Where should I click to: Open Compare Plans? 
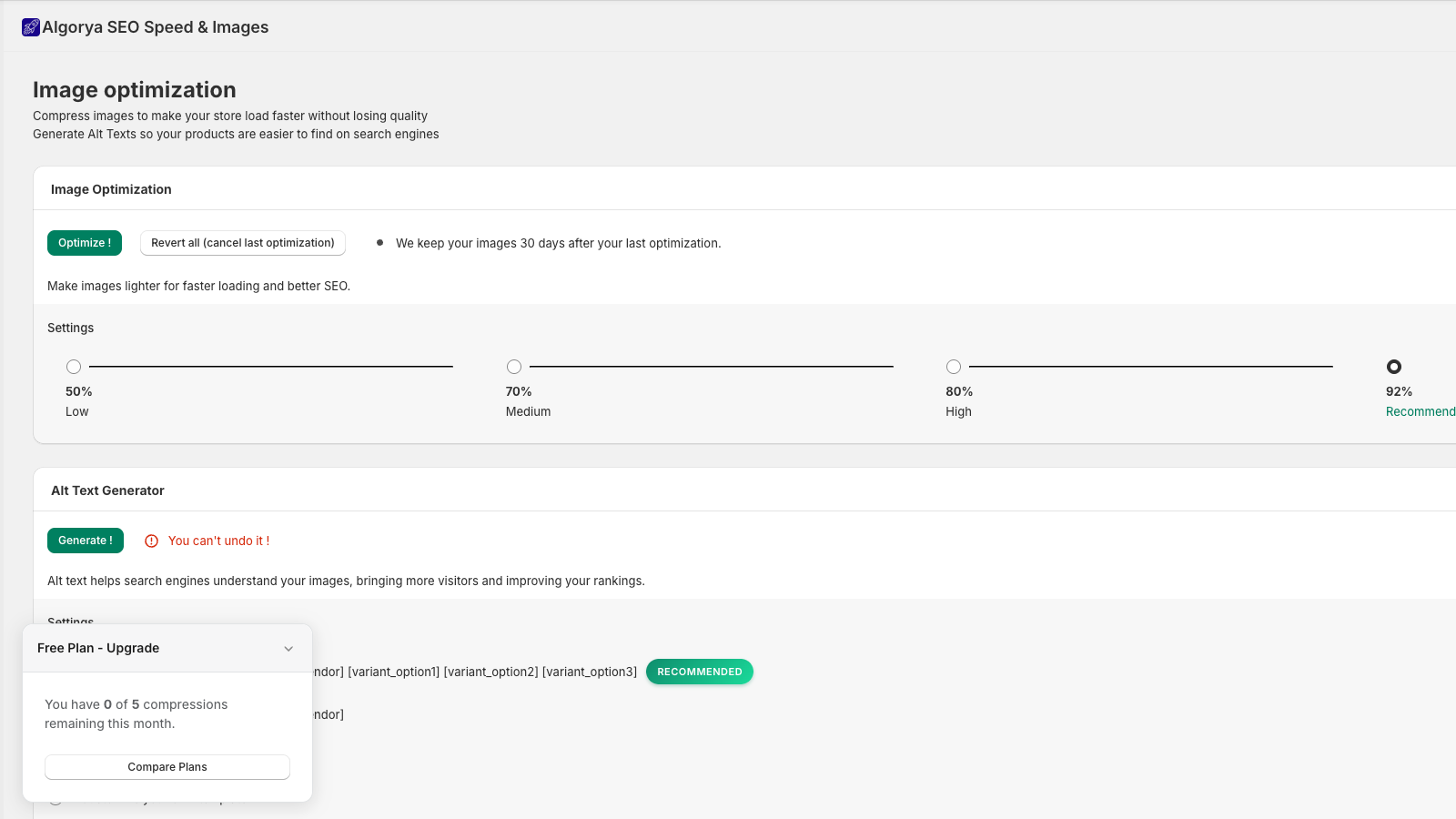tap(167, 767)
